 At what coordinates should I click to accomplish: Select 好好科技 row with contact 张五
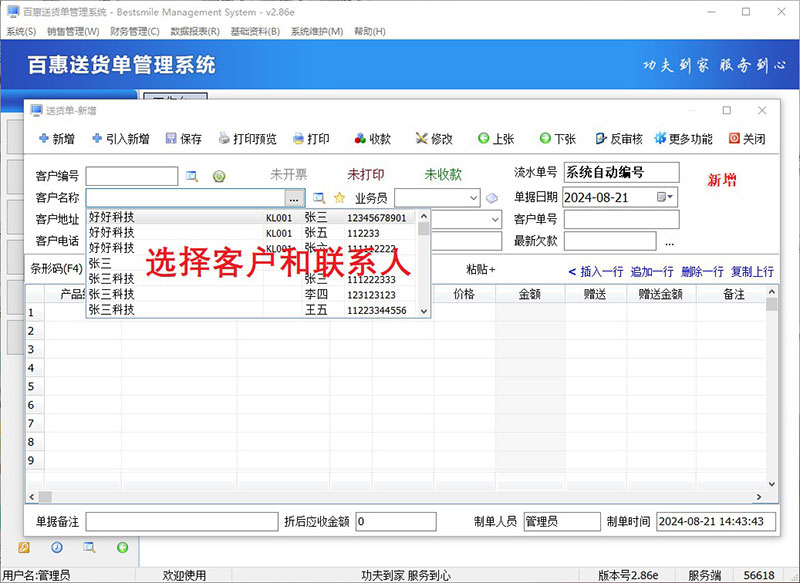point(252,233)
